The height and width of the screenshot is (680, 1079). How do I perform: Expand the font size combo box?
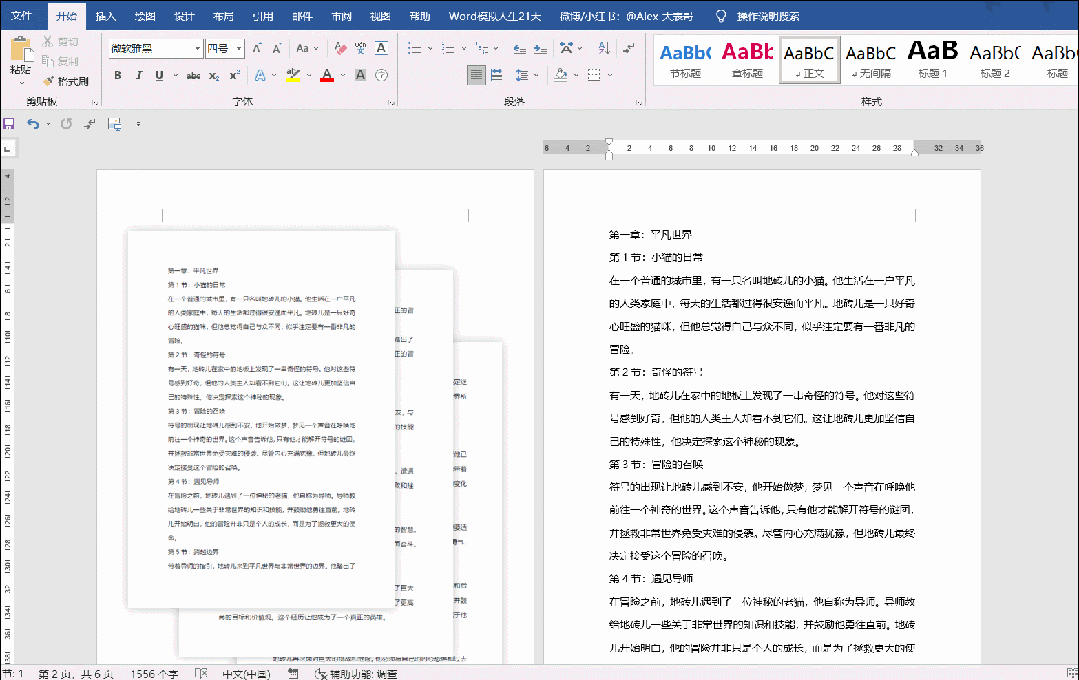coord(239,47)
